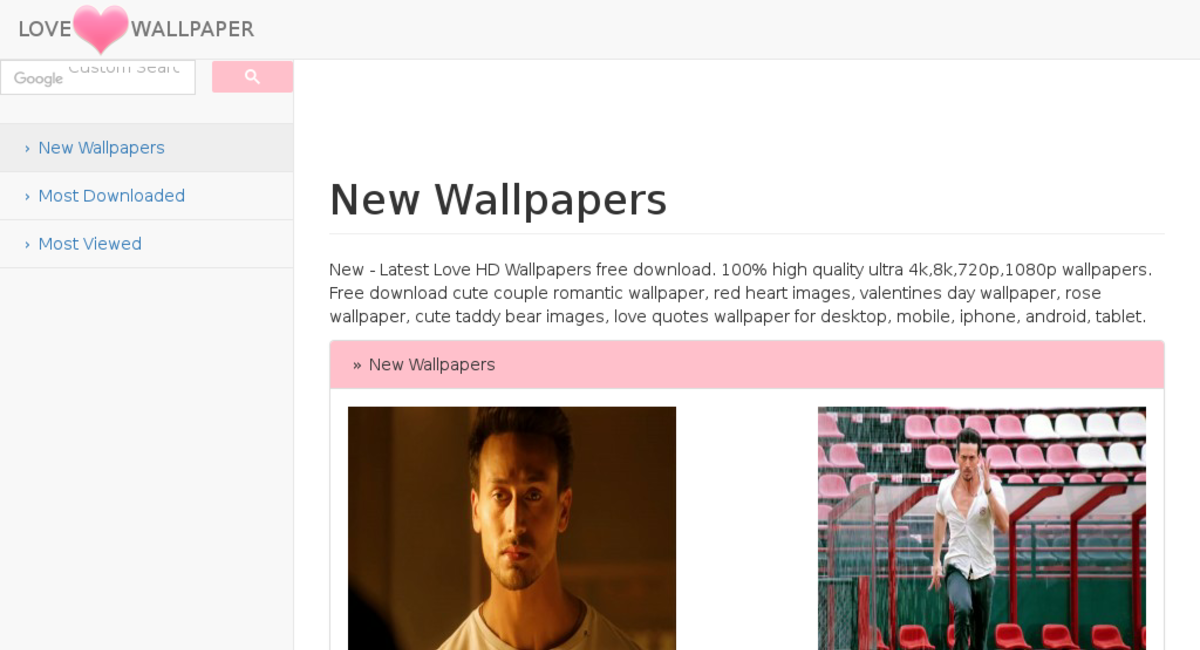Click the pink heart logo icon

101,29
